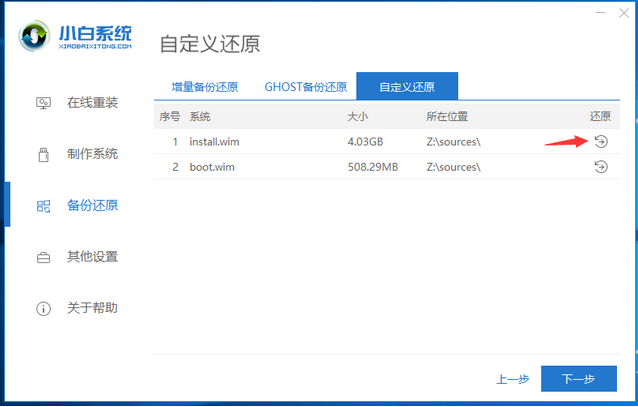Click the 4.03GB size cell
The height and width of the screenshot is (407, 638).
tap(365, 142)
